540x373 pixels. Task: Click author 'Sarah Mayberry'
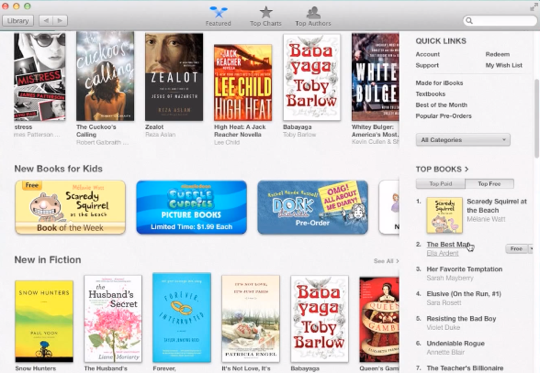coord(450,278)
